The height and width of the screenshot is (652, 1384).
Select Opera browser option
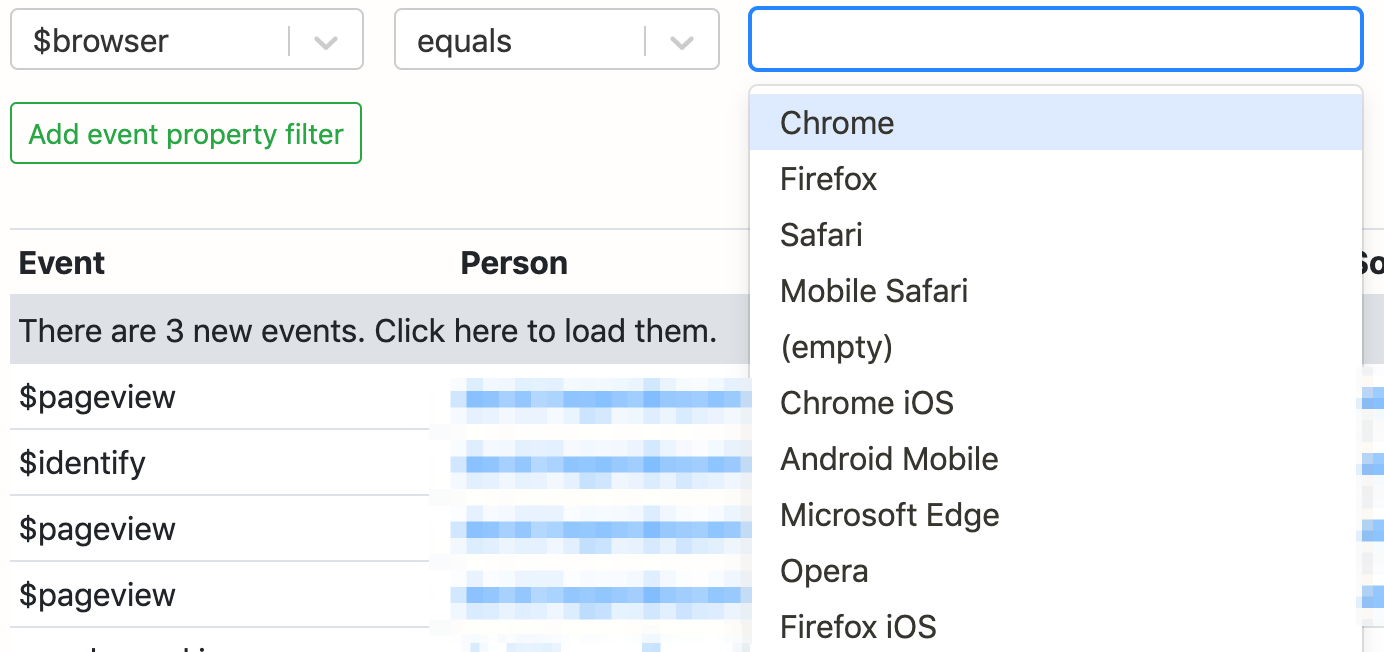(824, 571)
